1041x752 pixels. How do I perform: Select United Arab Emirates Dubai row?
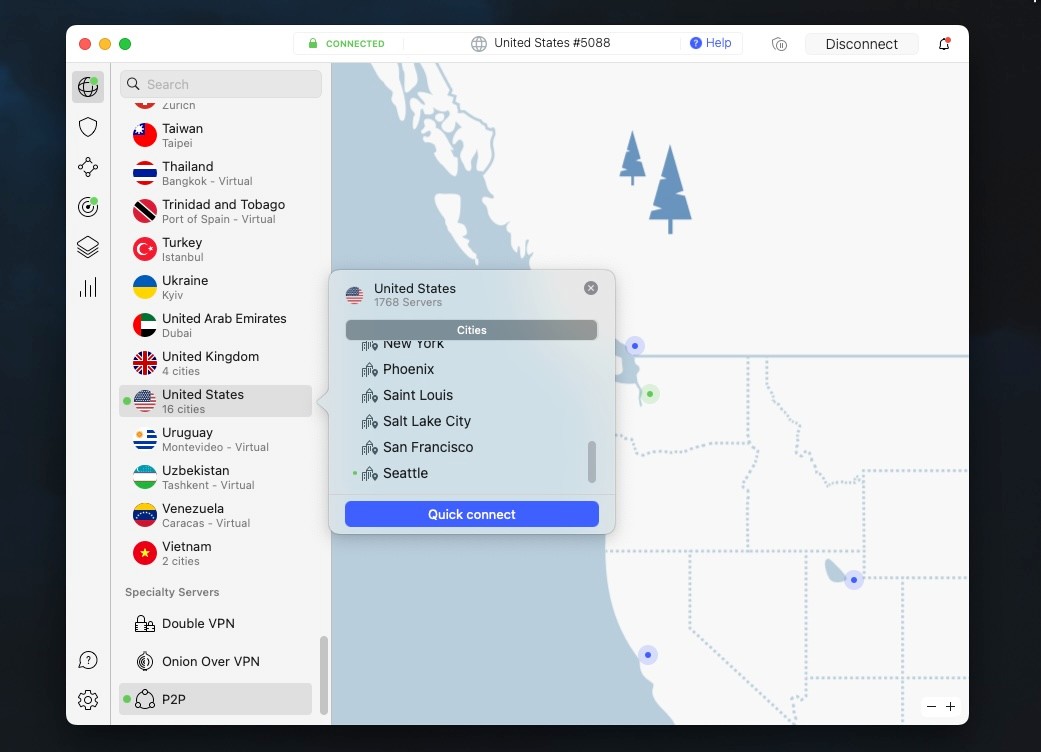click(215, 325)
